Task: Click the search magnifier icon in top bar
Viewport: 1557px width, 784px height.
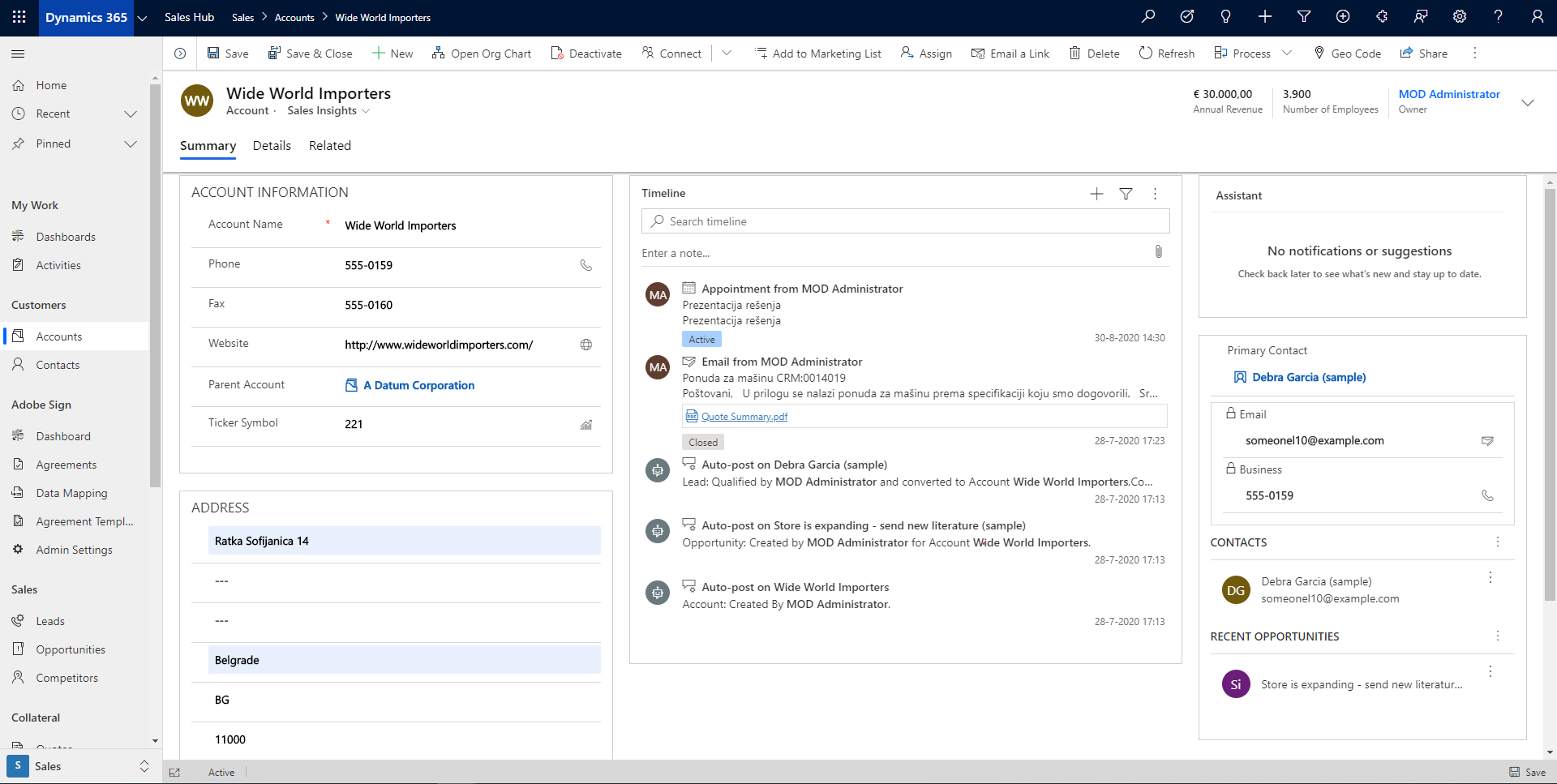Action: point(1147,17)
